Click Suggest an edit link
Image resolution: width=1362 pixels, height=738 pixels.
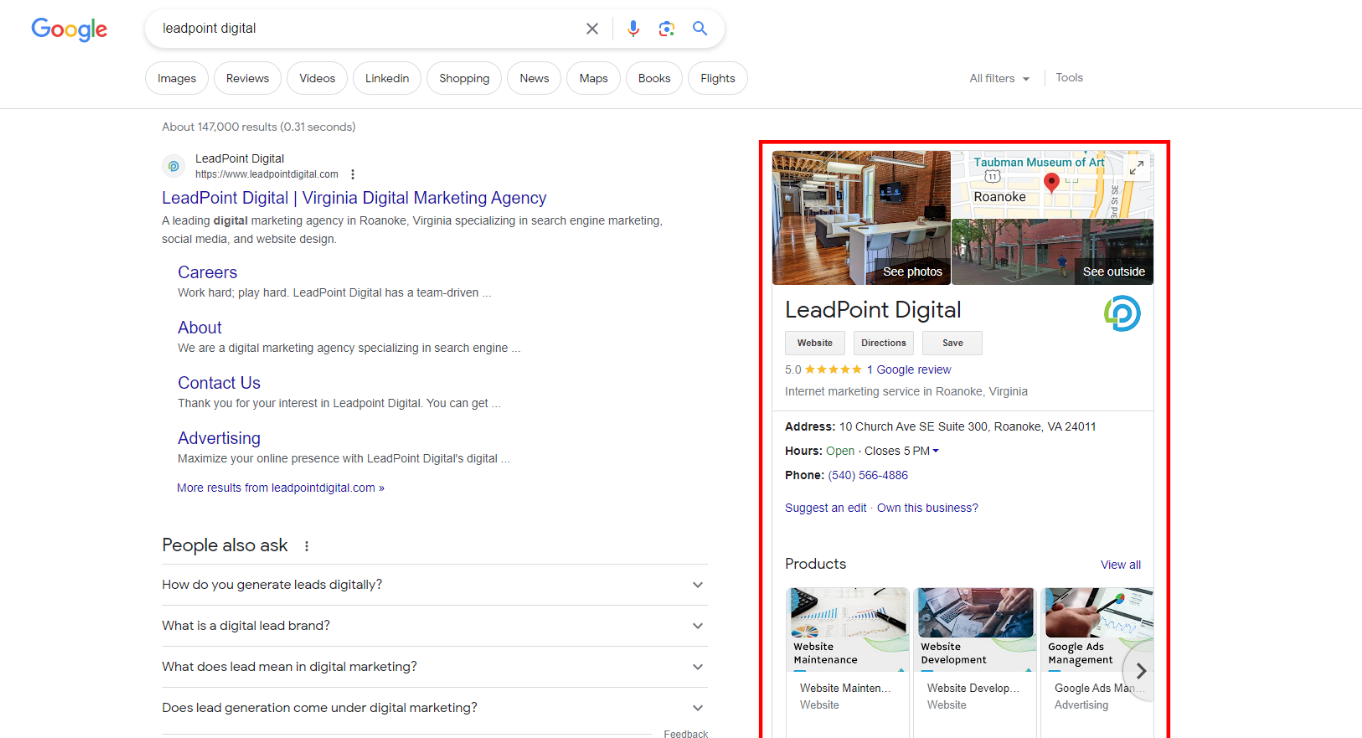coord(826,508)
